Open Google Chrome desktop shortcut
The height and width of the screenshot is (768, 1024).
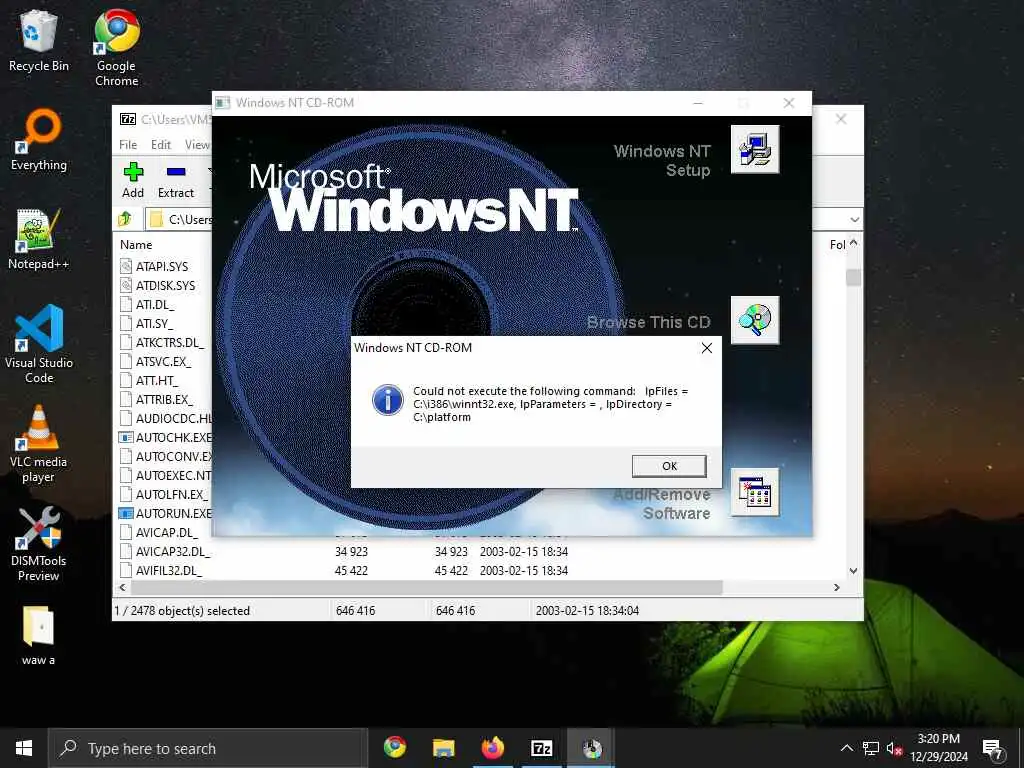[x=116, y=48]
